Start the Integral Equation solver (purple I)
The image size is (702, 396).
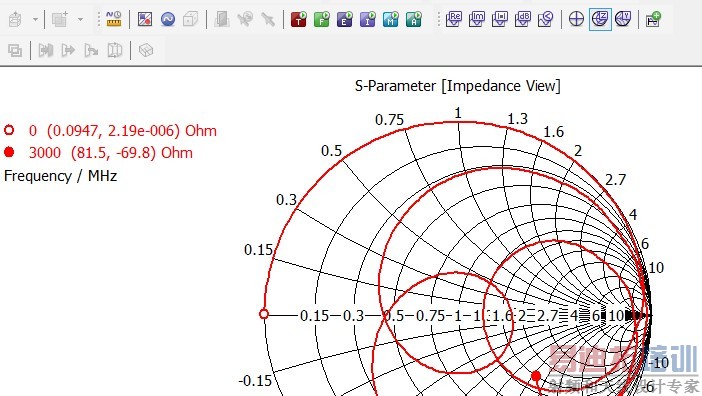pyautogui.click(x=368, y=19)
